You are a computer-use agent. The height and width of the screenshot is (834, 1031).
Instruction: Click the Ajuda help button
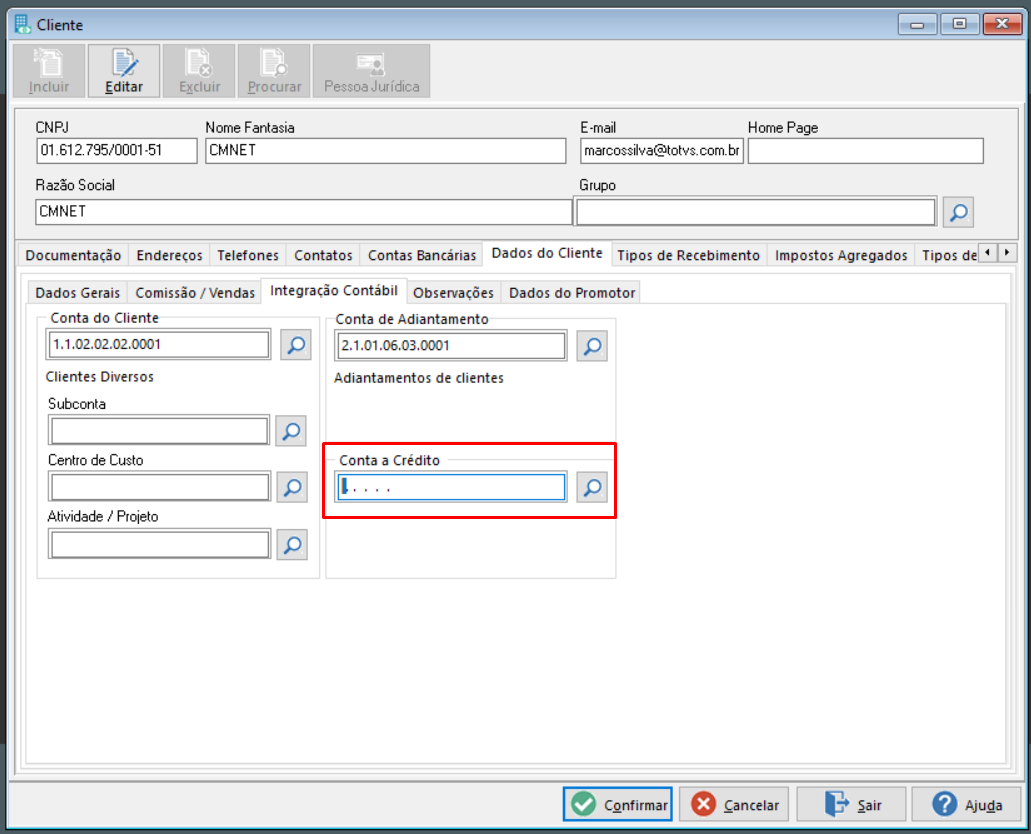pyautogui.click(x=967, y=804)
